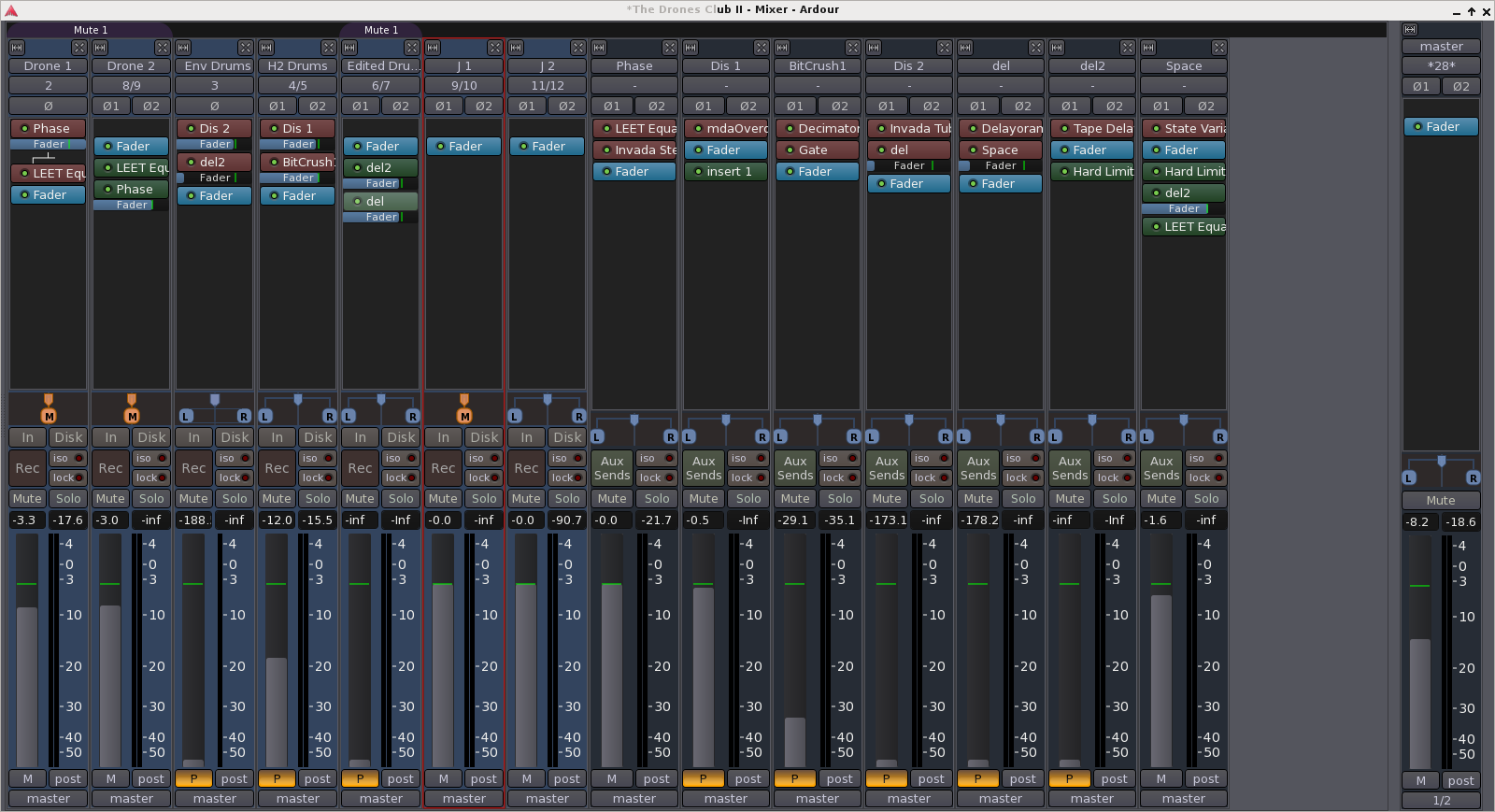
Task: Click the mono panner M icon on J 1
Action: point(464,417)
